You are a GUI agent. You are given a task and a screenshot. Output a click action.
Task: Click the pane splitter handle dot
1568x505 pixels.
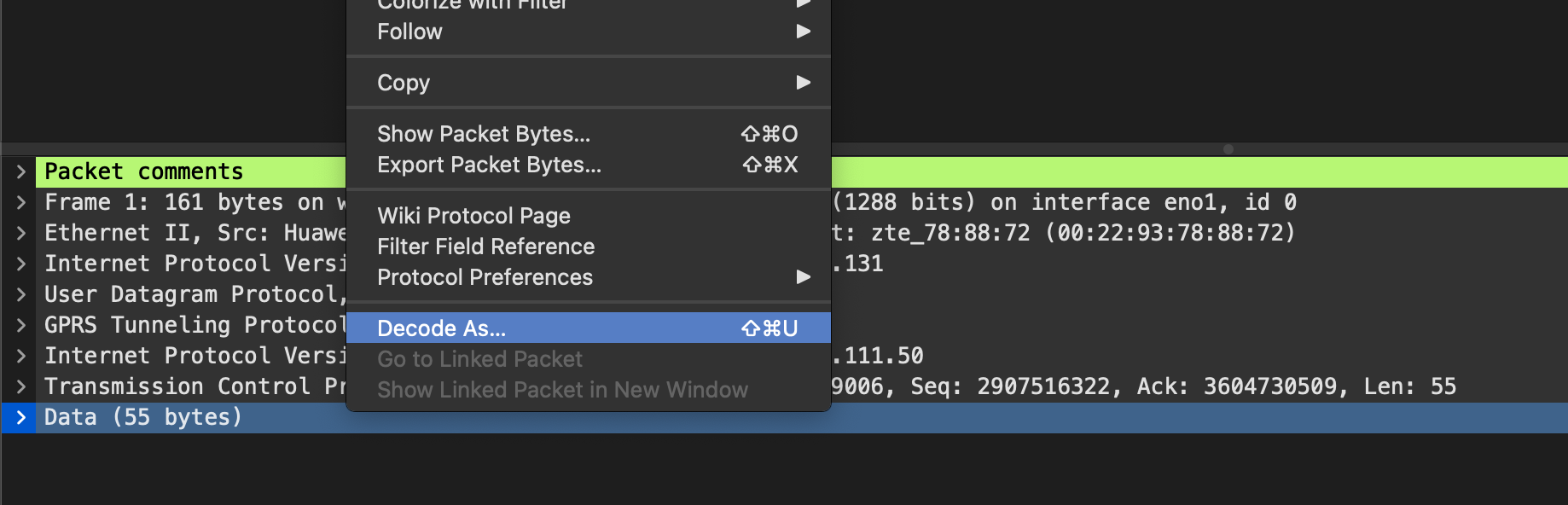pyautogui.click(x=1228, y=149)
